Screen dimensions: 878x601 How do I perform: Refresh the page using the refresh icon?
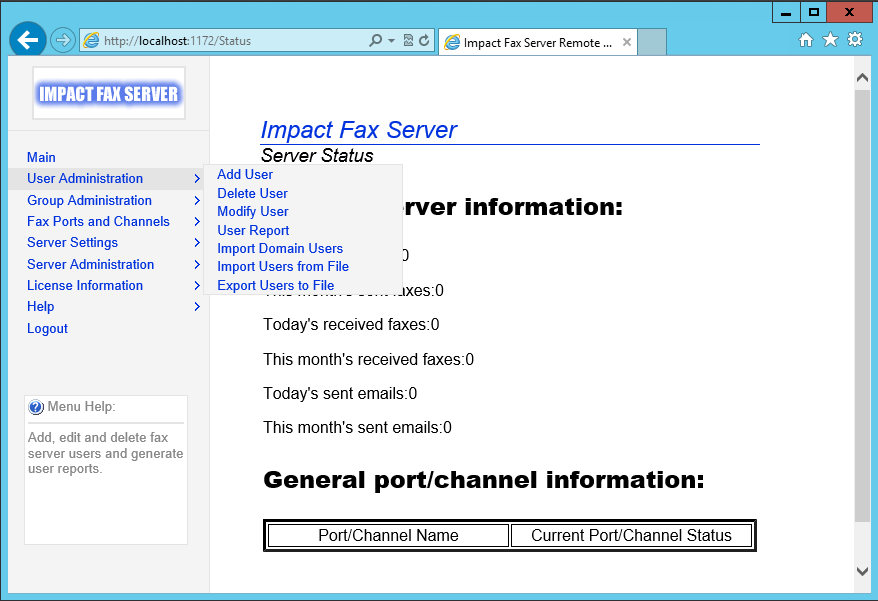click(426, 39)
